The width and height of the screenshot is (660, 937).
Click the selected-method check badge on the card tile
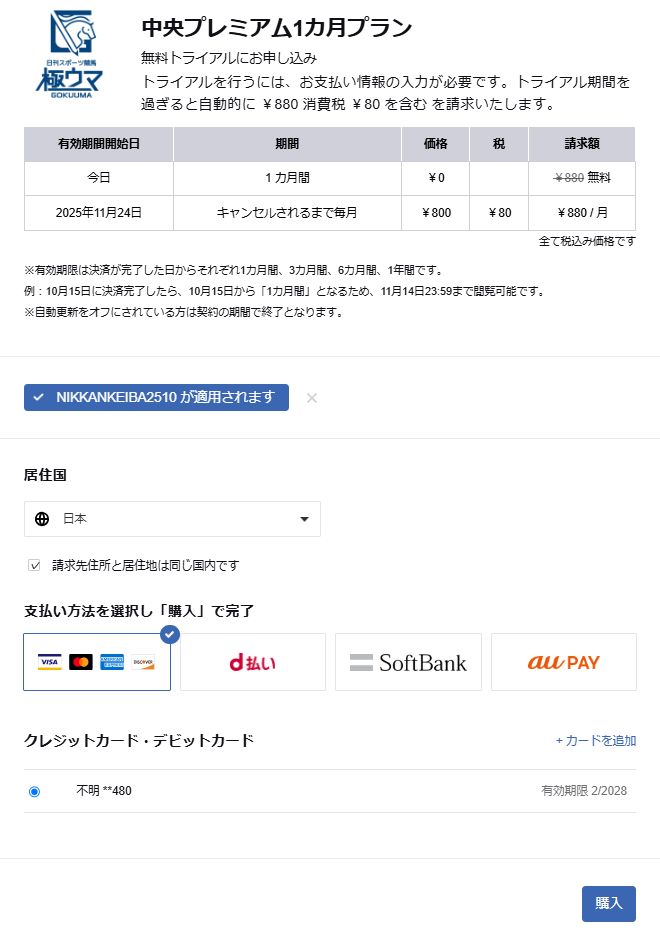[170, 634]
